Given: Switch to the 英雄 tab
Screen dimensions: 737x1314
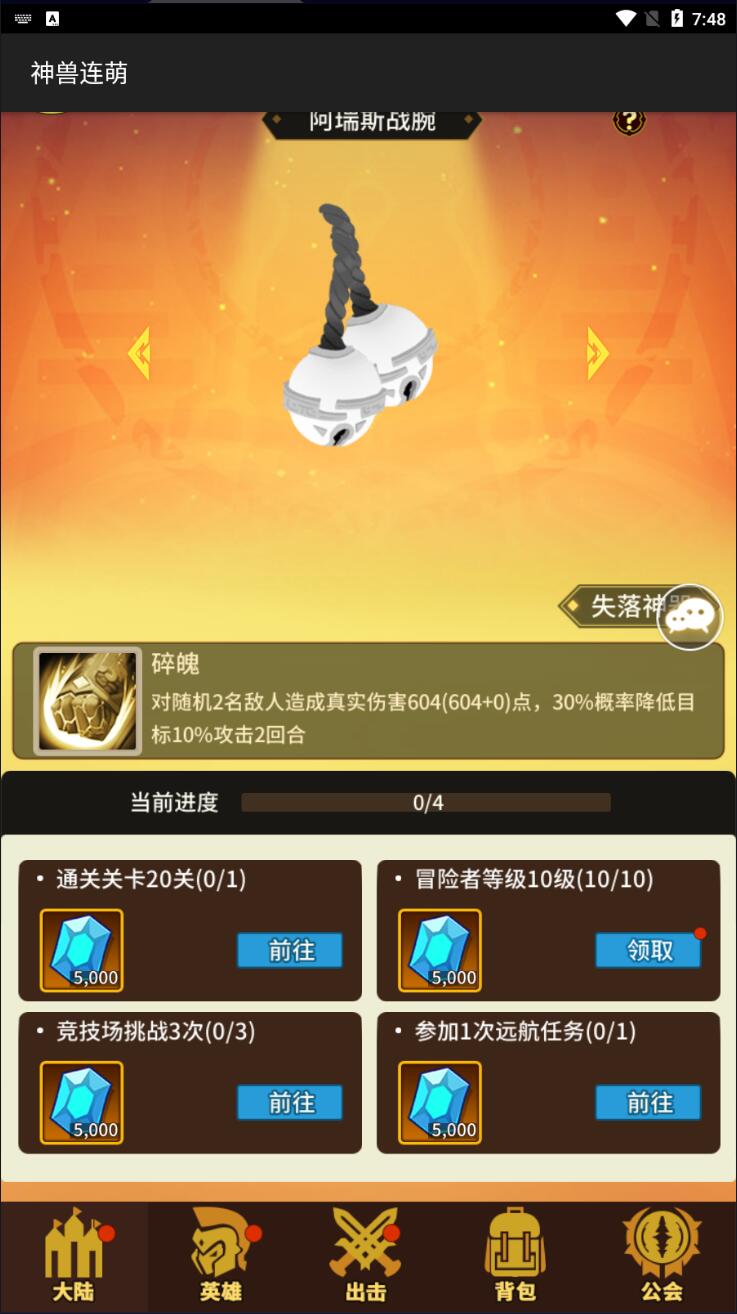Looking at the screenshot, I should 221,1256.
